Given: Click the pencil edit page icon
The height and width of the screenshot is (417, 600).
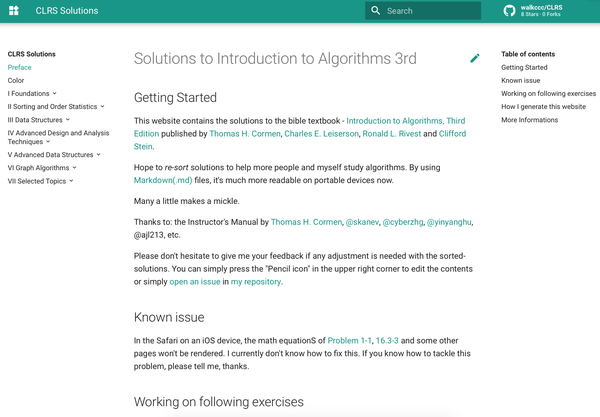Looking at the screenshot, I should pyautogui.click(x=475, y=58).
